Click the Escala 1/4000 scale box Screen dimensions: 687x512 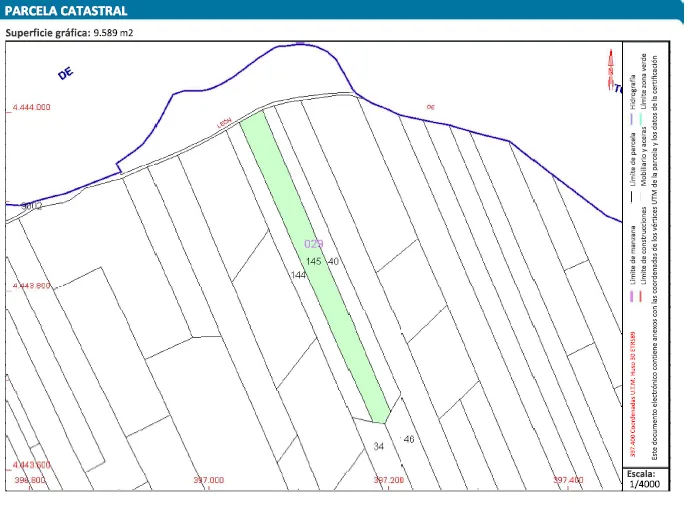[x=641, y=479]
